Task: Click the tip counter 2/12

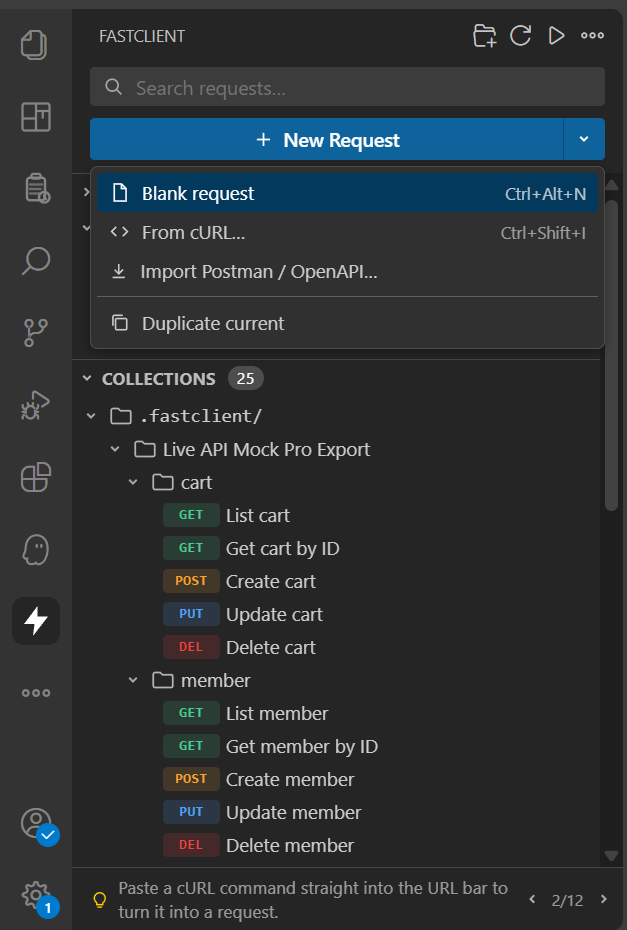Action: click(567, 900)
